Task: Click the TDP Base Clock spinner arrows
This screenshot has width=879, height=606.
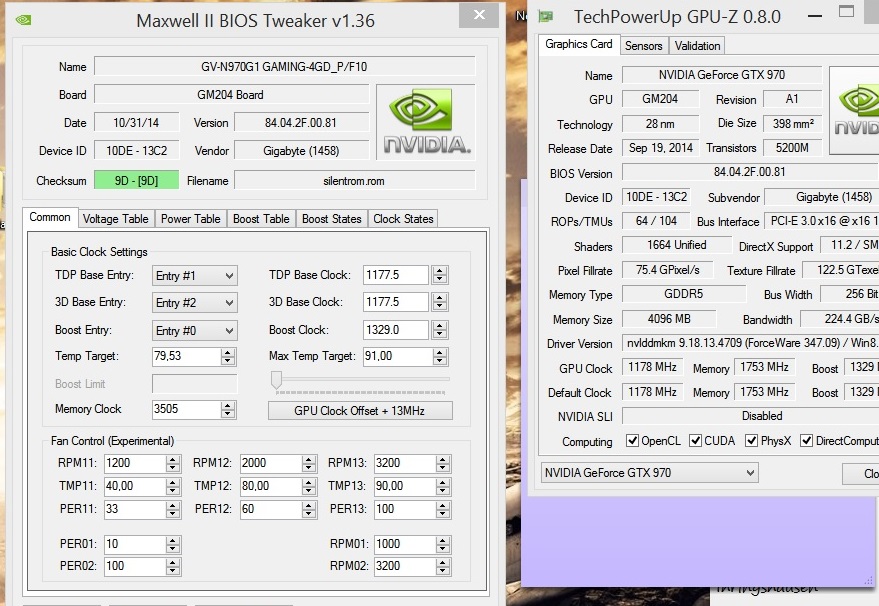Action: pyautogui.click(x=440, y=275)
